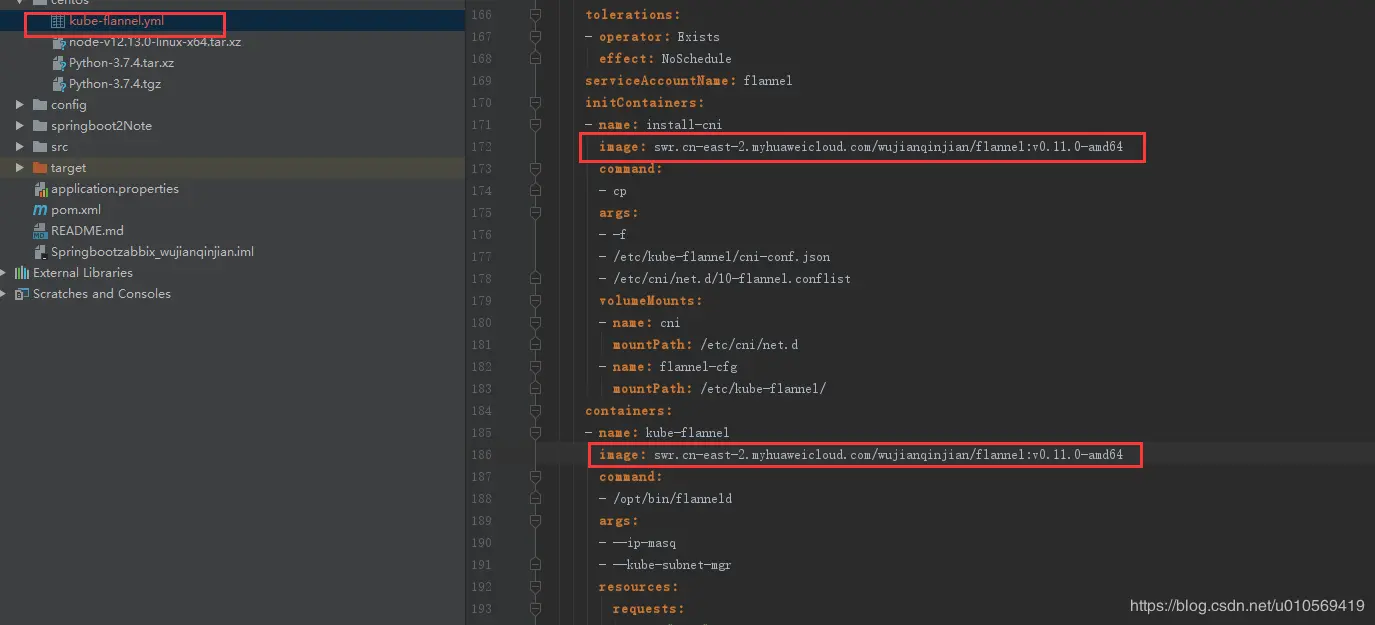Viewport: 1375px width, 625px height.
Task: Select Python-3.7.4.tgz in the tree
Action: point(115,84)
